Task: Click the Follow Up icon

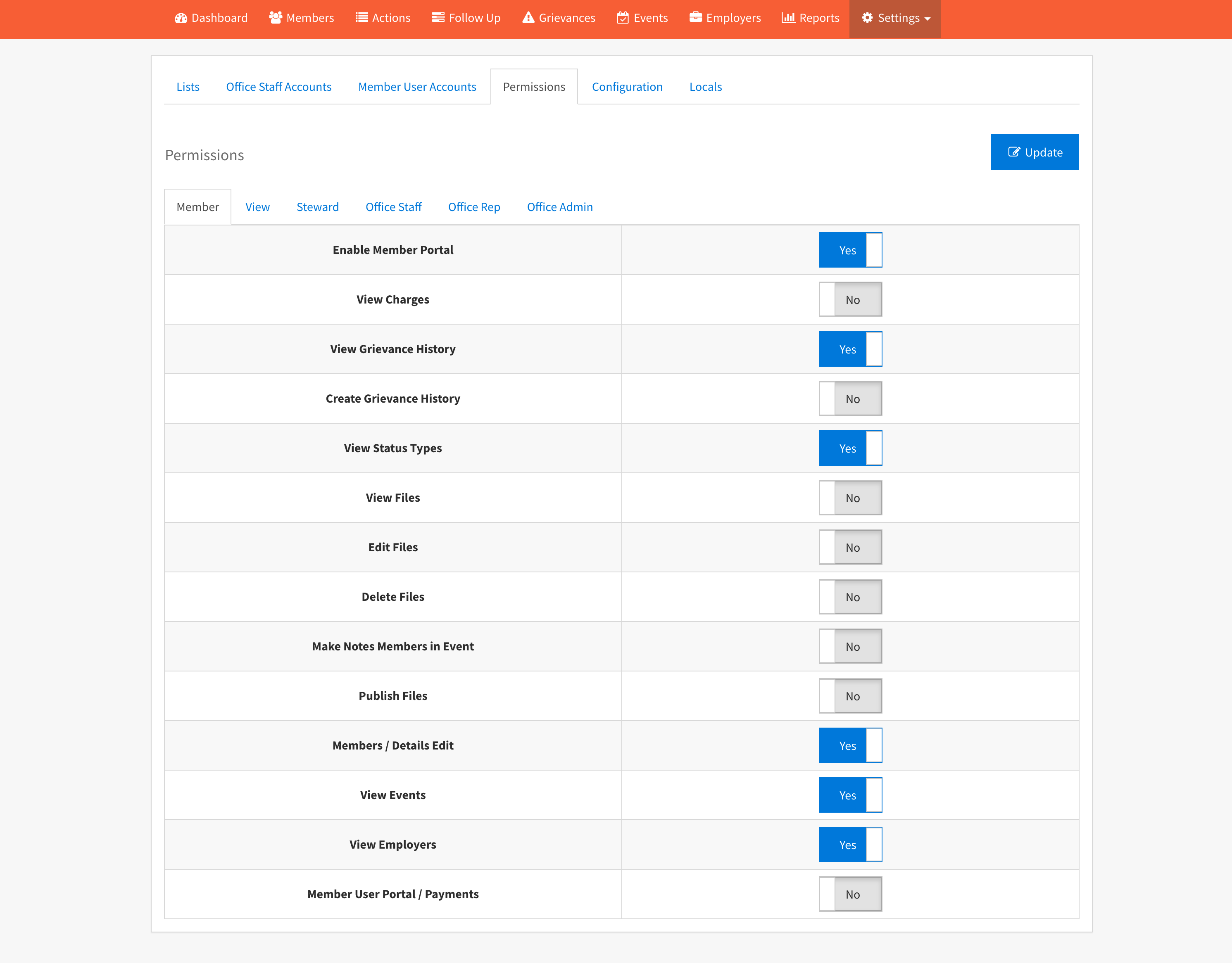Action: (438, 18)
